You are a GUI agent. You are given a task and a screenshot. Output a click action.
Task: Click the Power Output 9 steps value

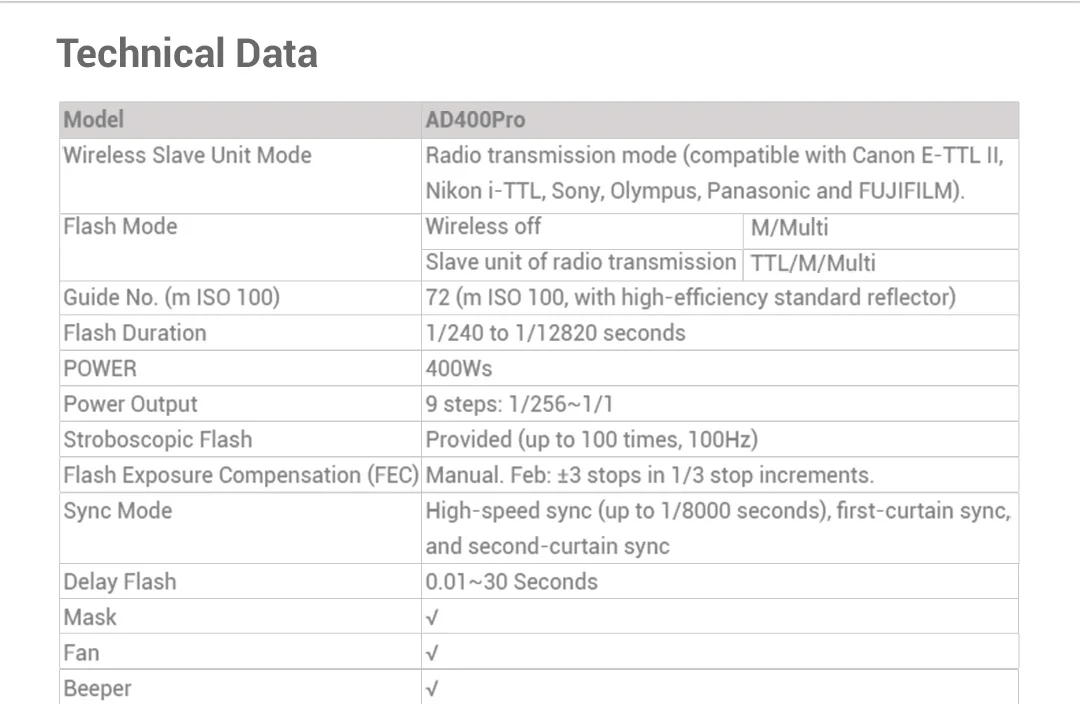pos(519,404)
